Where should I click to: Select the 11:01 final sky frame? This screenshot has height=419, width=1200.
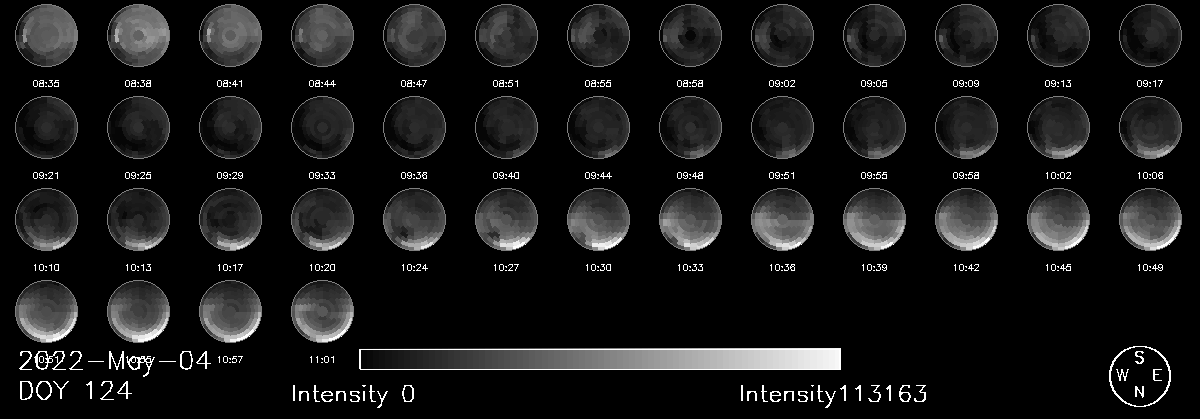322,311
